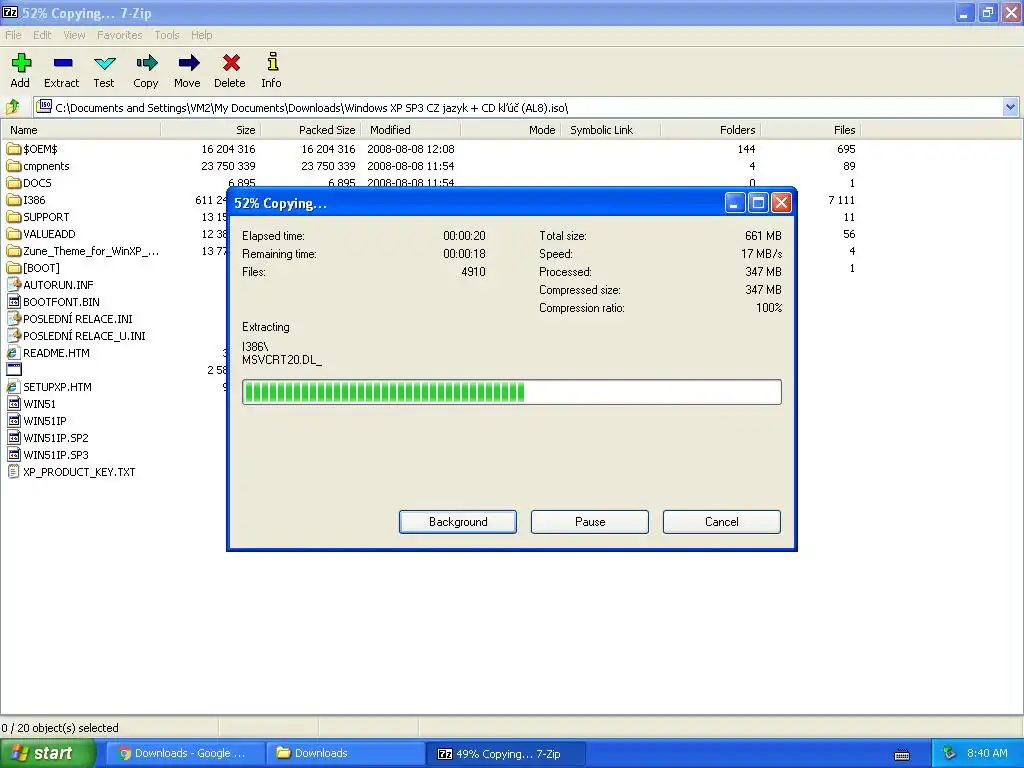
Task: Click the Move toolbar icon
Action: click(x=188, y=63)
